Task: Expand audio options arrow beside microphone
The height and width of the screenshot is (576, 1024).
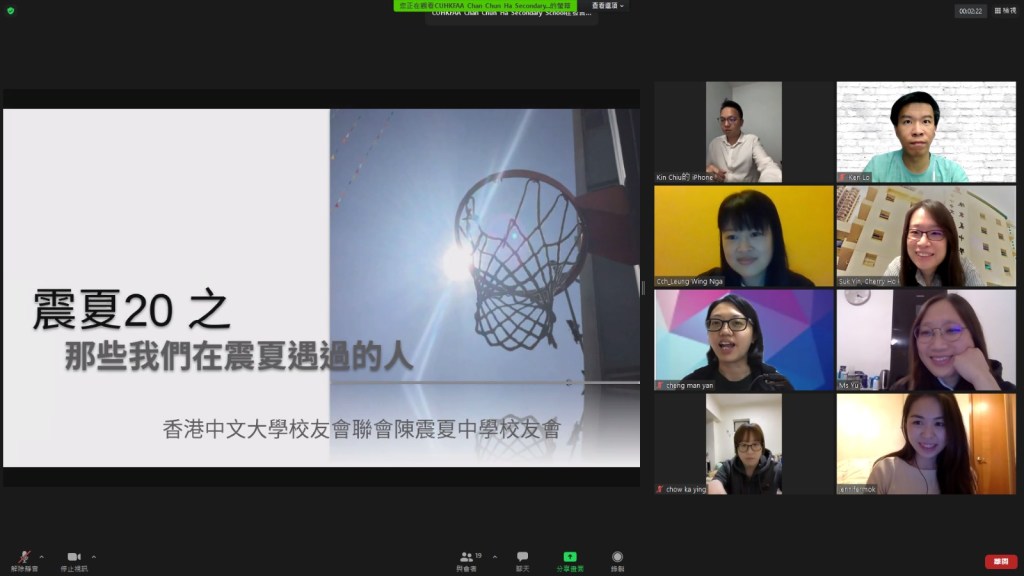Action: coord(42,556)
